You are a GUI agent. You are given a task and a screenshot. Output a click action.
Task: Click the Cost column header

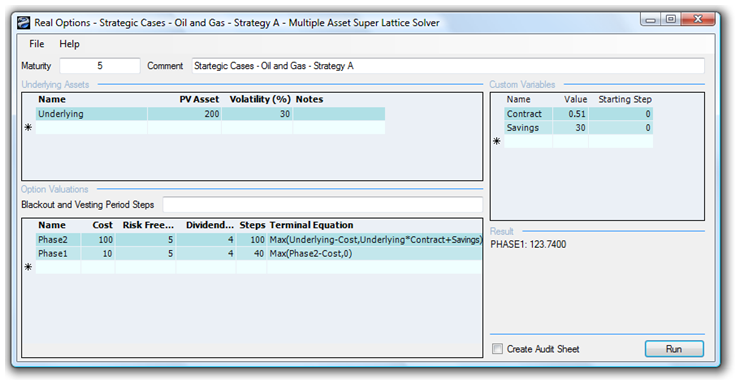pos(102,225)
